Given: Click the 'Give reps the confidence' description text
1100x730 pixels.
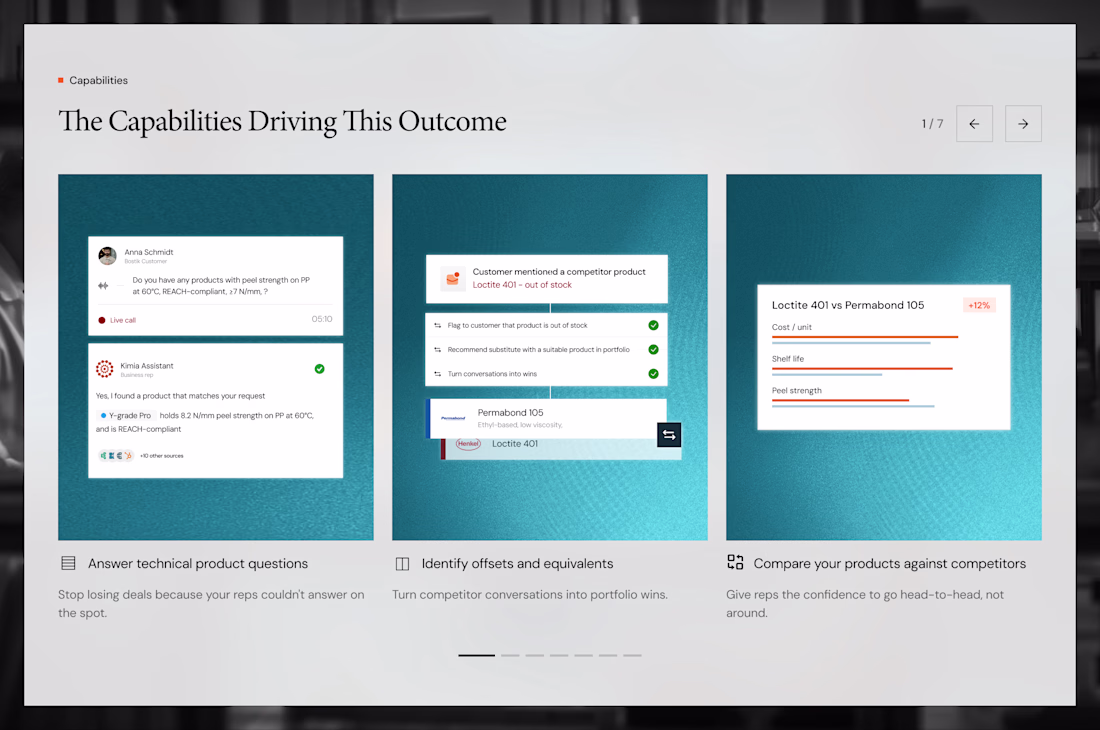Looking at the screenshot, I should point(865,604).
